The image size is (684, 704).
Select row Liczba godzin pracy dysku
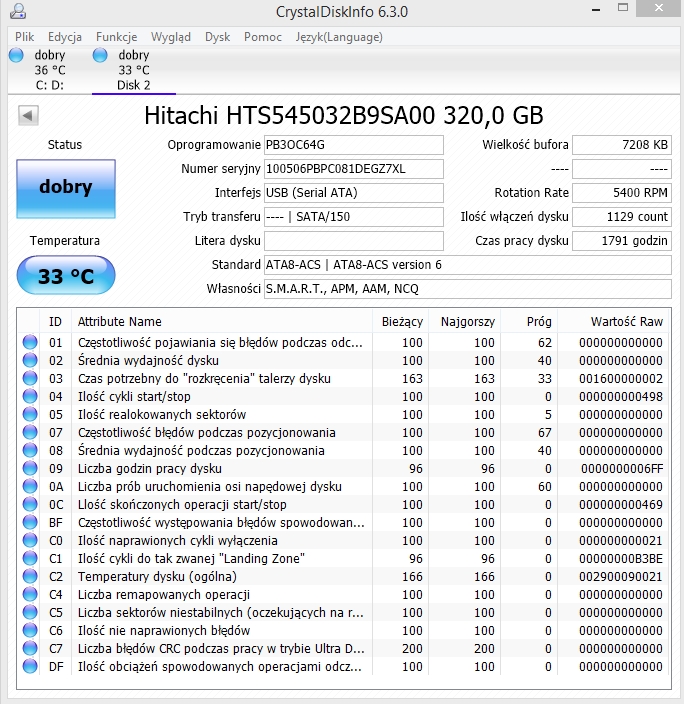[x=343, y=468]
